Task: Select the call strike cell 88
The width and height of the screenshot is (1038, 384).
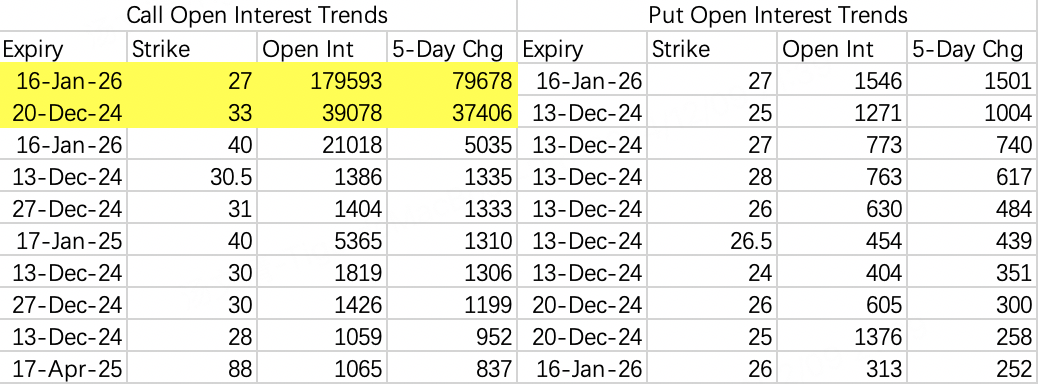Action: tap(191, 367)
